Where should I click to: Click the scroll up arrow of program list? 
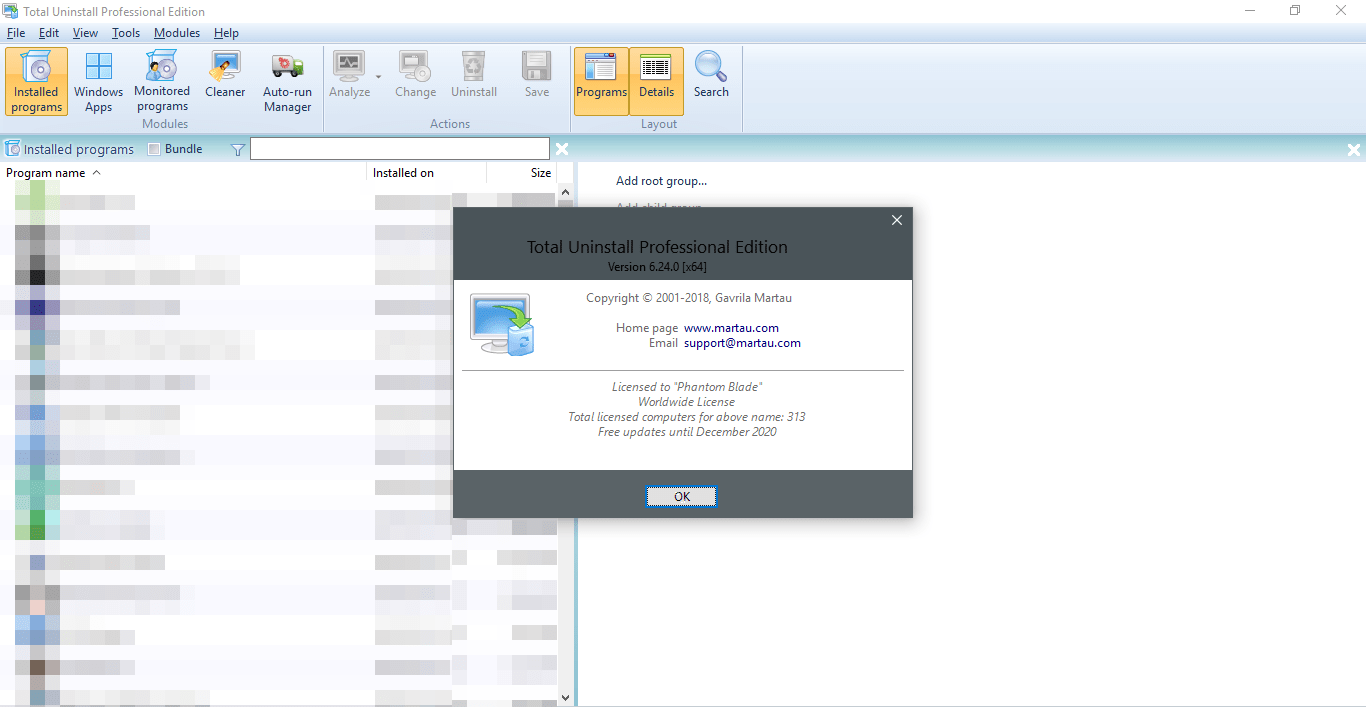[x=565, y=192]
